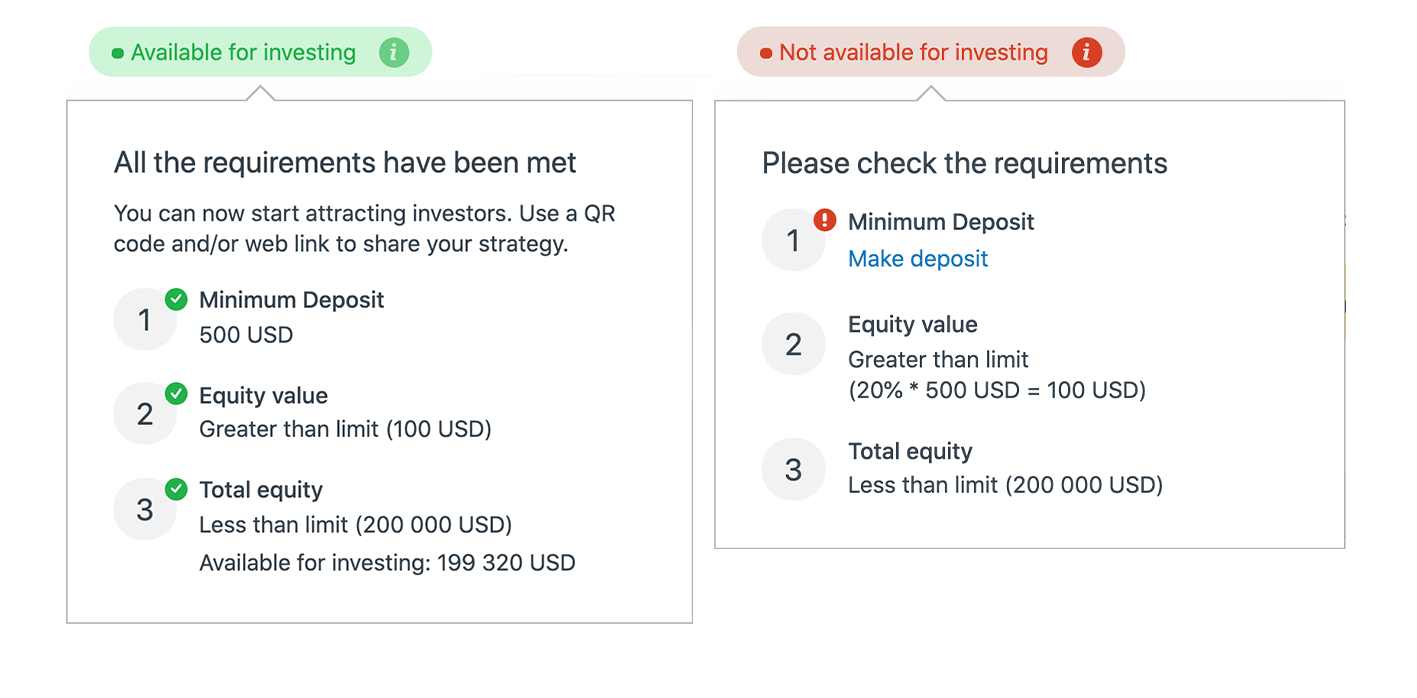
Task: Click step 2 circle in met requirements panel
Action: tap(145, 414)
